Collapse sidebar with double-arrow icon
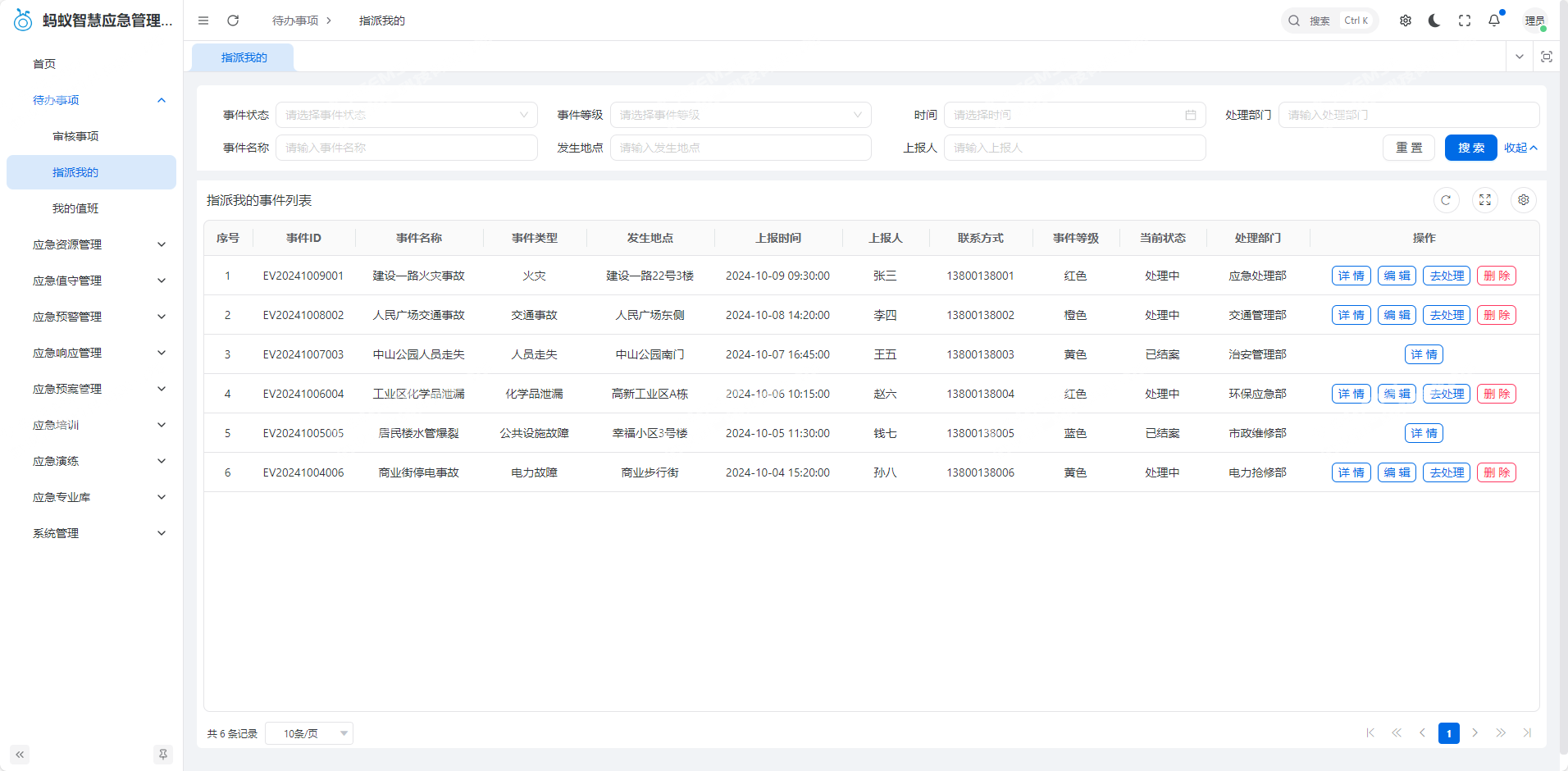 coord(20,754)
